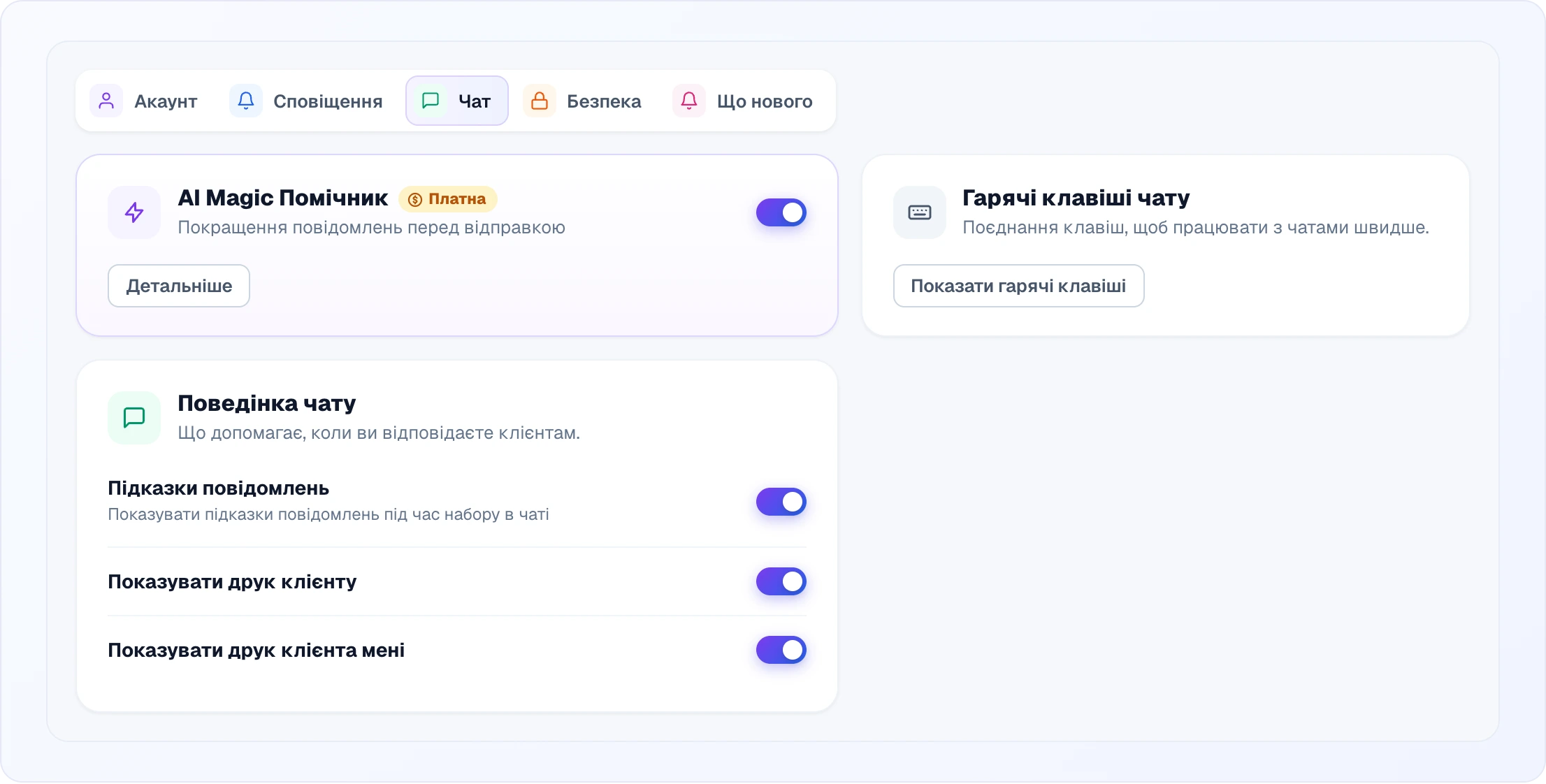Click the AI Magic Помічник heading
The width and height of the screenshot is (1546, 784).
[282, 198]
